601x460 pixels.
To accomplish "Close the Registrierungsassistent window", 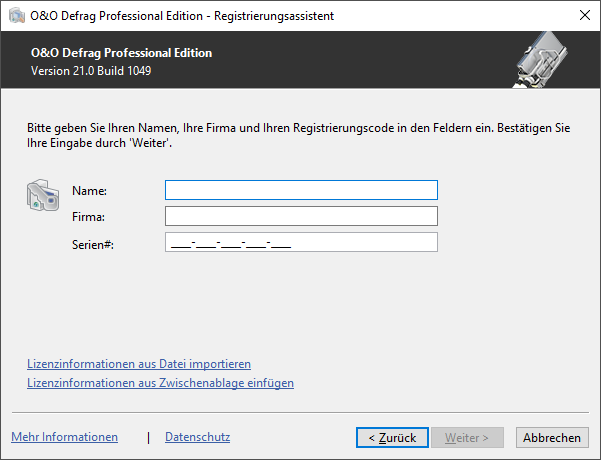I will tap(585, 16).
